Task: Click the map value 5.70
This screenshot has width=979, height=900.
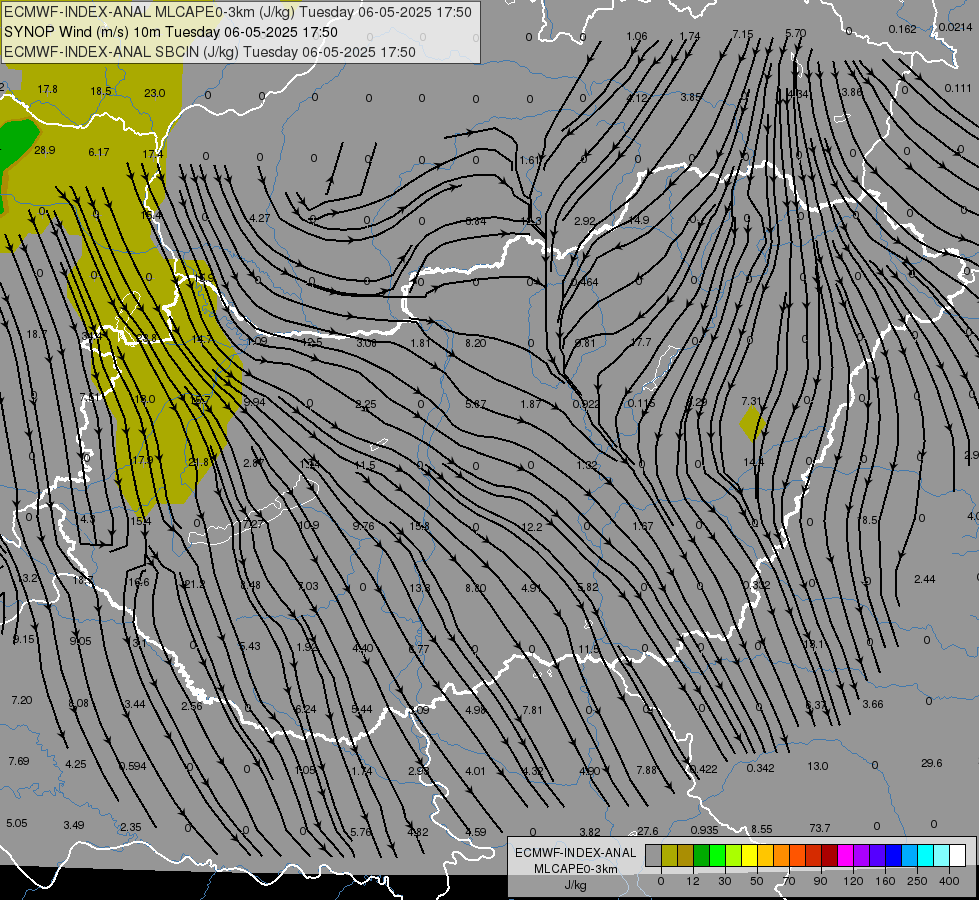Action: [795, 33]
